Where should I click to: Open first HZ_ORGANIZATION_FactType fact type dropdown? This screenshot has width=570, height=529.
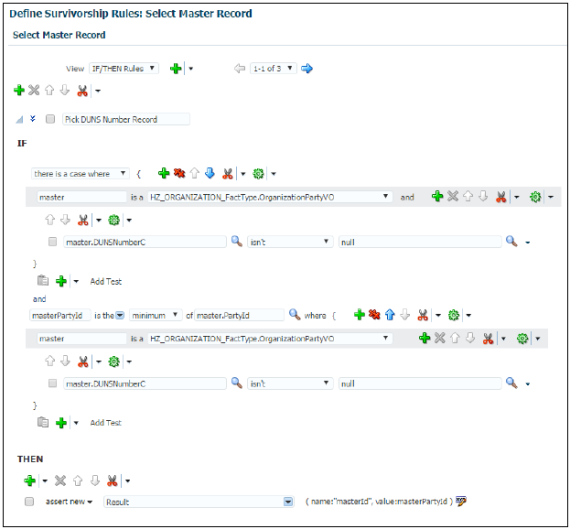270,197
